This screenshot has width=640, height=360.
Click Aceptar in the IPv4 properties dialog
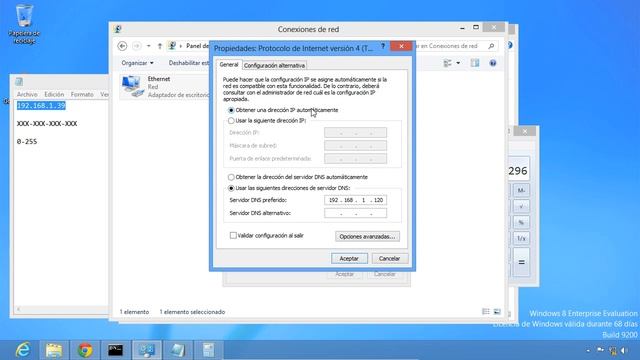(349, 258)
